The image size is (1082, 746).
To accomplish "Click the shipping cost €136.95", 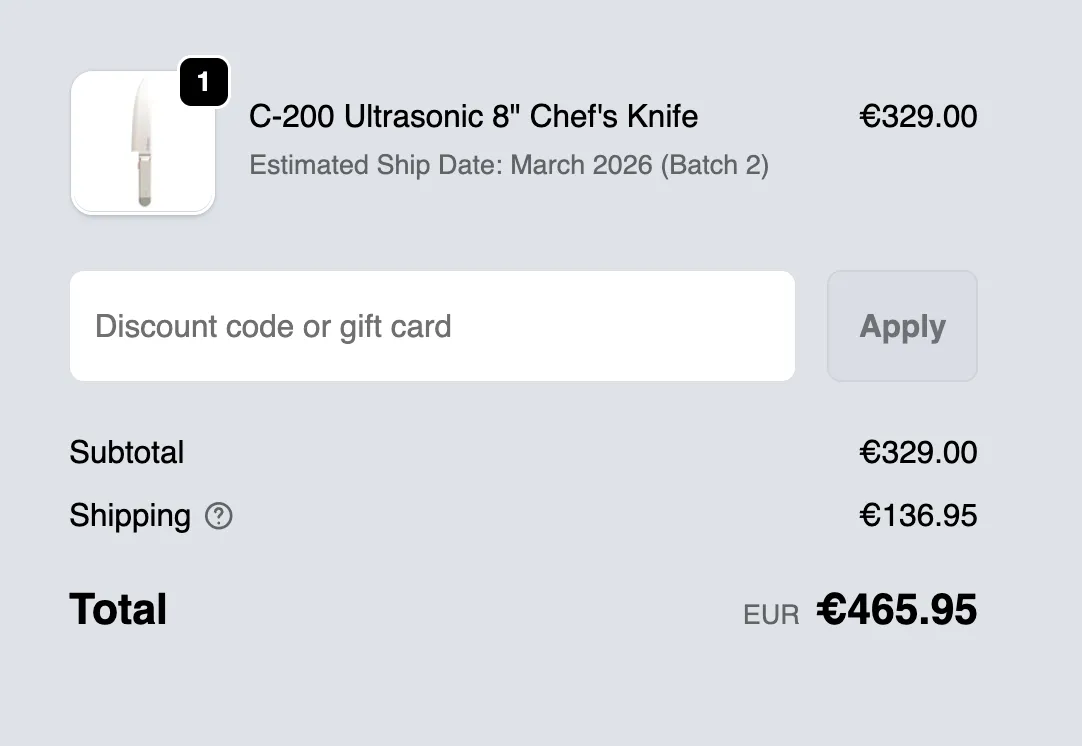I will 918,516.
